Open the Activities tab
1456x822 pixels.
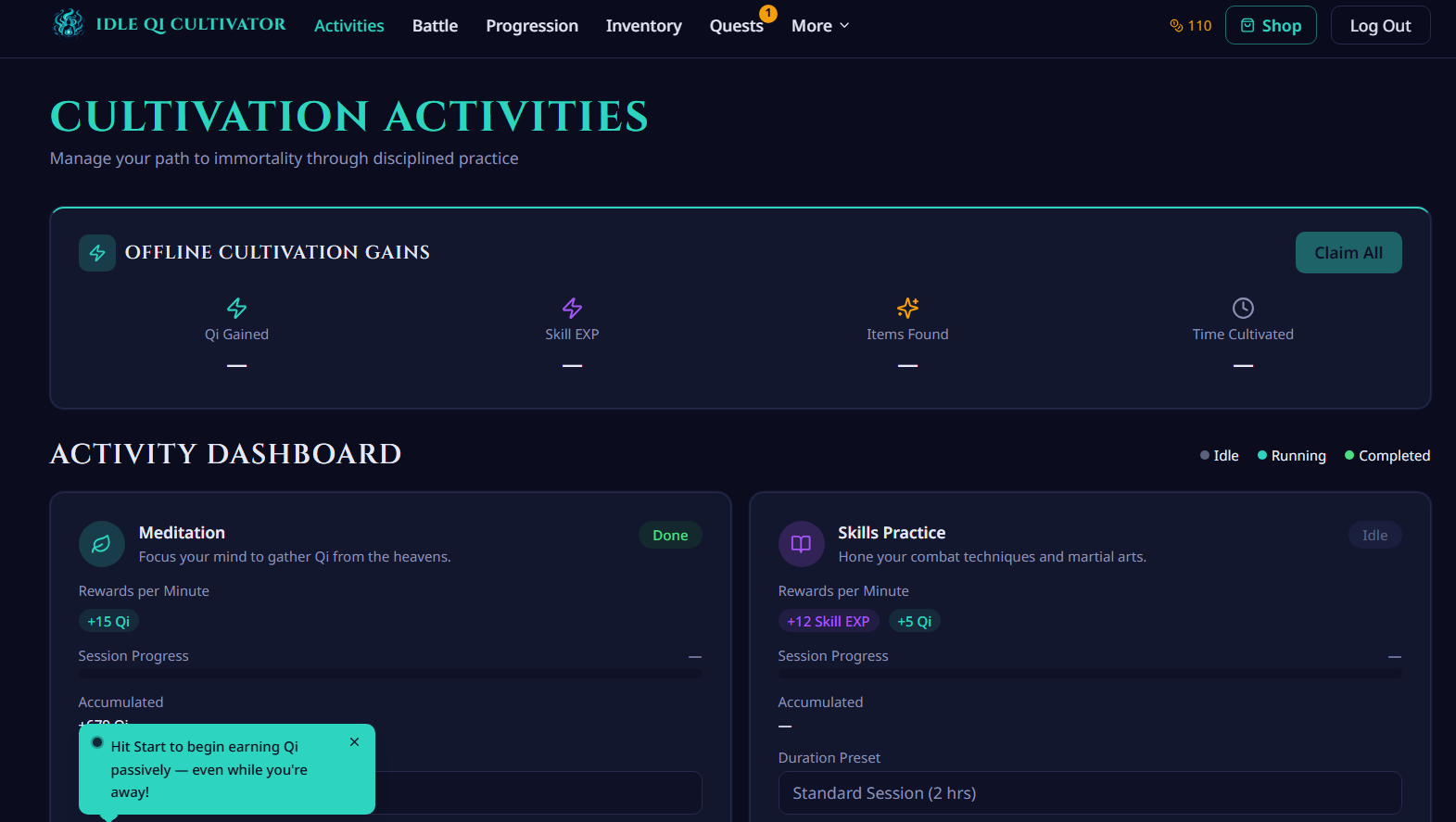click(x=348, y=26)
